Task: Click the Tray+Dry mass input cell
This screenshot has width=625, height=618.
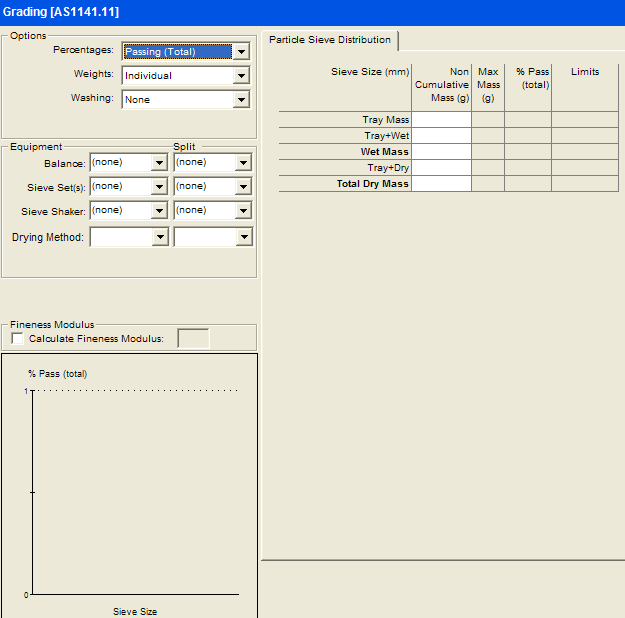Action: 441,168
